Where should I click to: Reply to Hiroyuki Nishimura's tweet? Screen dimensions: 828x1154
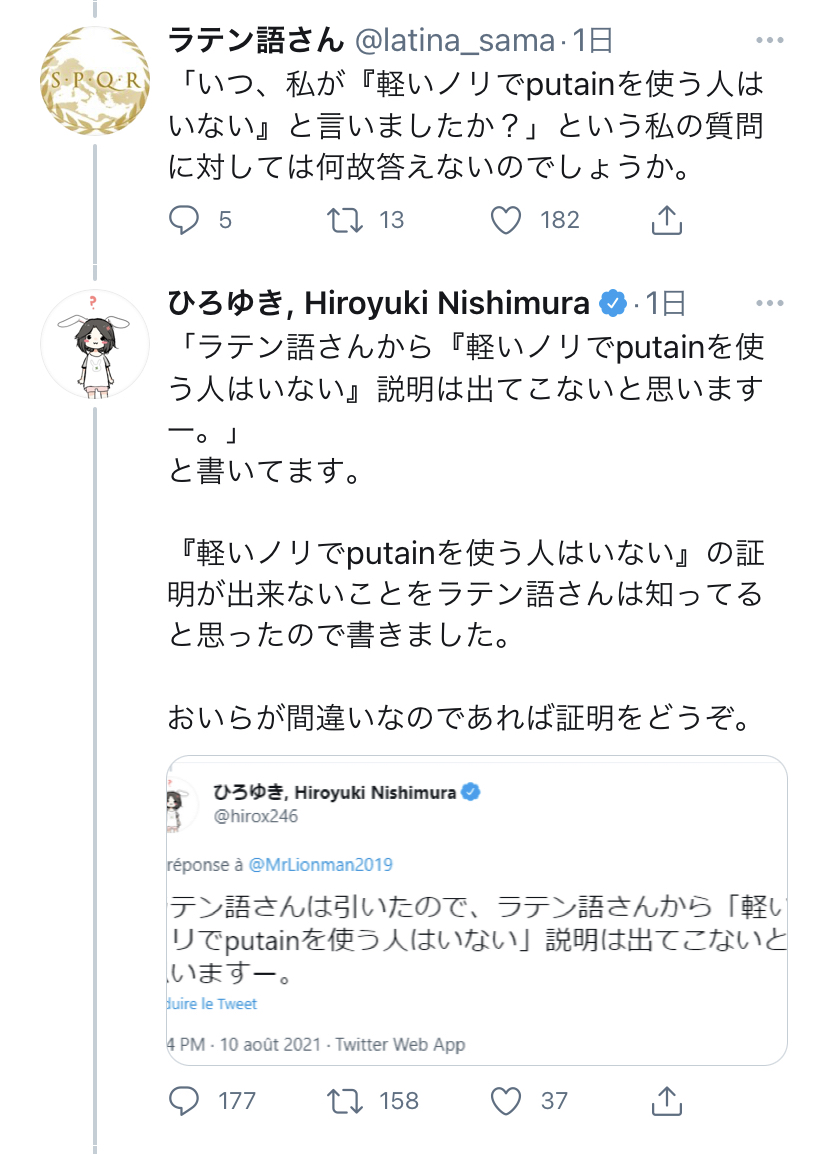[184, 1100]
